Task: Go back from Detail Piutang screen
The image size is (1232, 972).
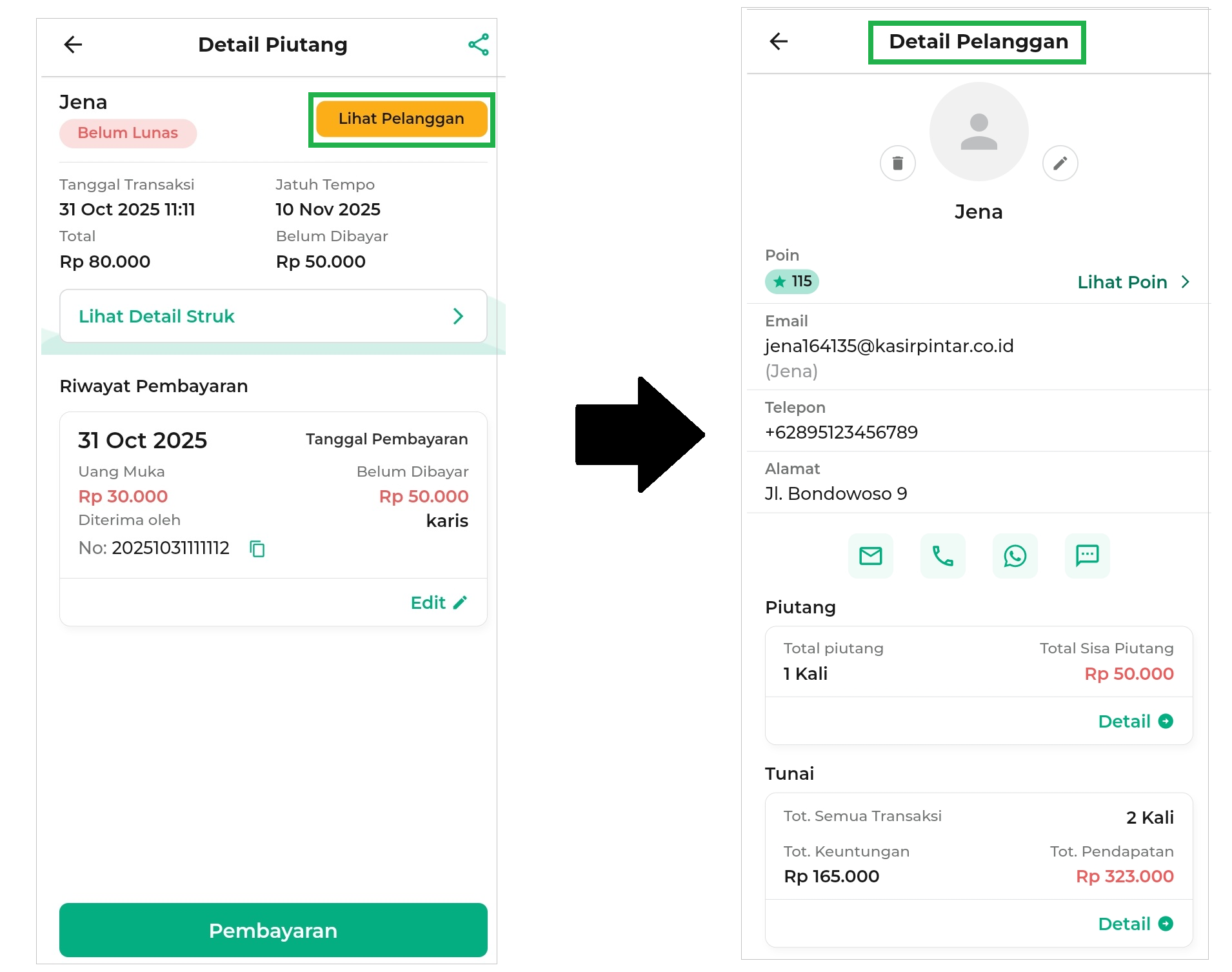Action: pos(74,45)
